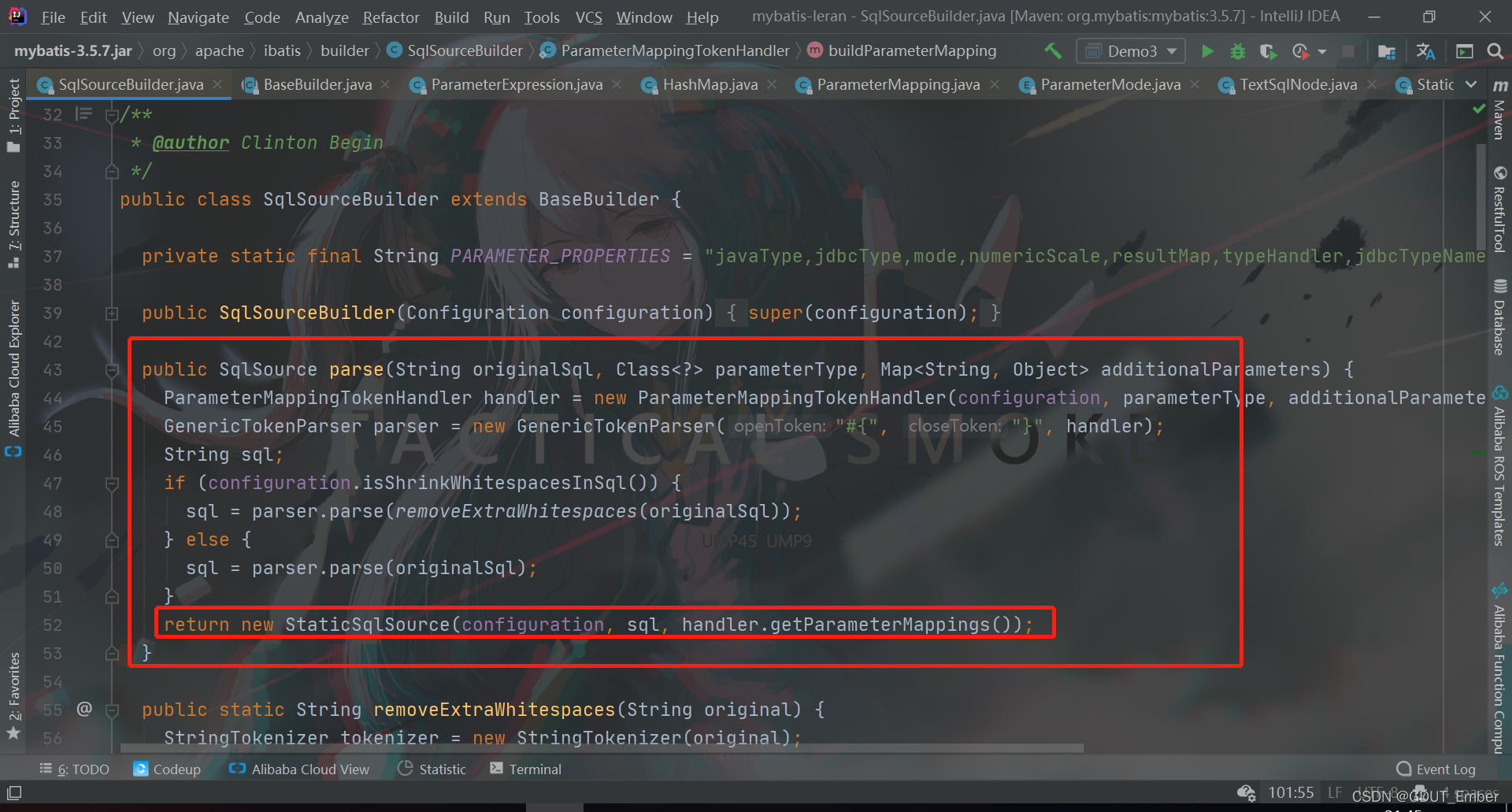Collapse the if block at line 47
1512x812 pixels.
[x=112, y=484]
